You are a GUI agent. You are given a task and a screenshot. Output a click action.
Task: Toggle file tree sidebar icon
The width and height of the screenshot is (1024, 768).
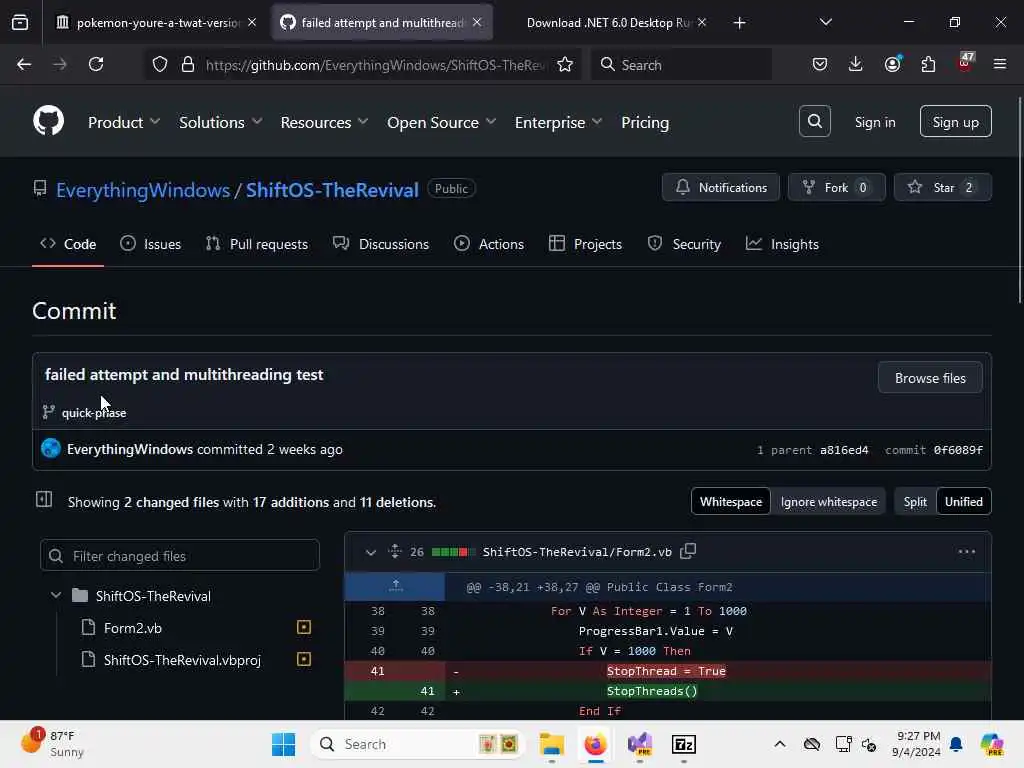click(44, 500)
